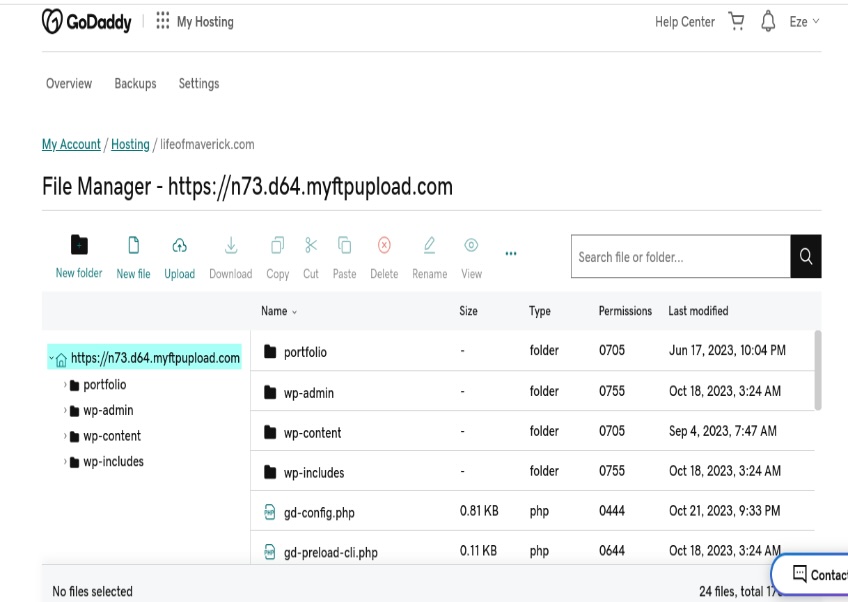Open more toolbar options via the ellipsis

(x=511, y=253)
